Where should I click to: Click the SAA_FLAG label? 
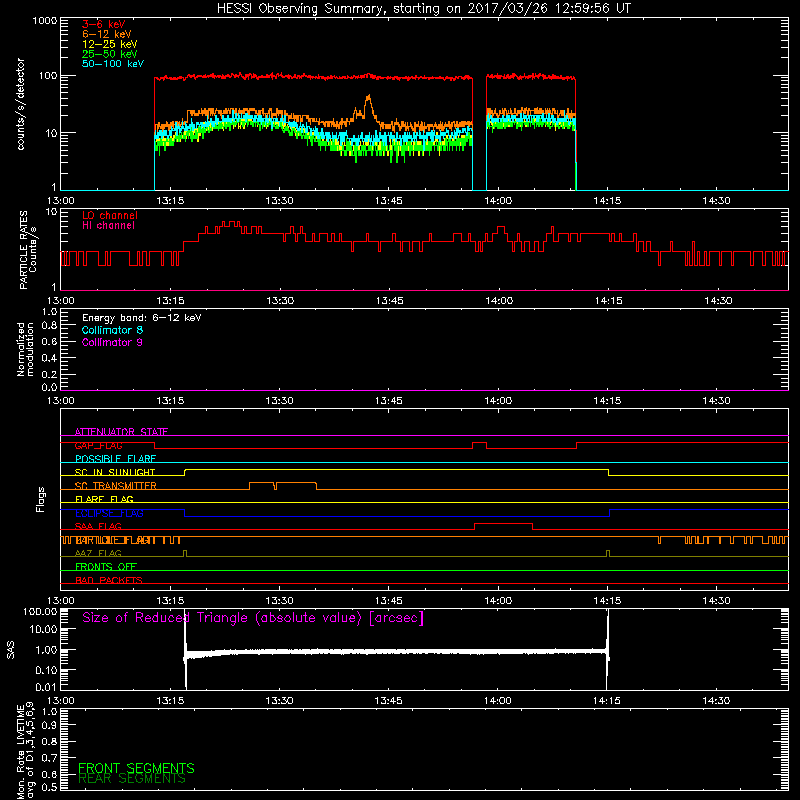98,527
